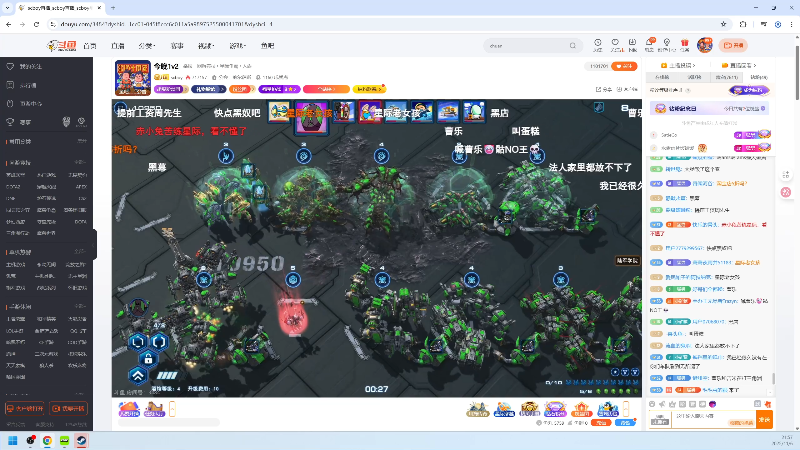Image resolution: width=800 pixels, height=450 pixels.
Task: Click the red-highlighted unit on the board
Action: 293,317
